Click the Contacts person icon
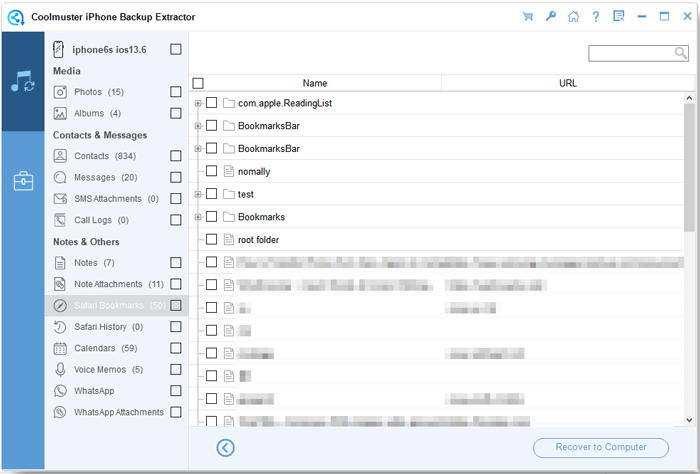 [60, 156]
